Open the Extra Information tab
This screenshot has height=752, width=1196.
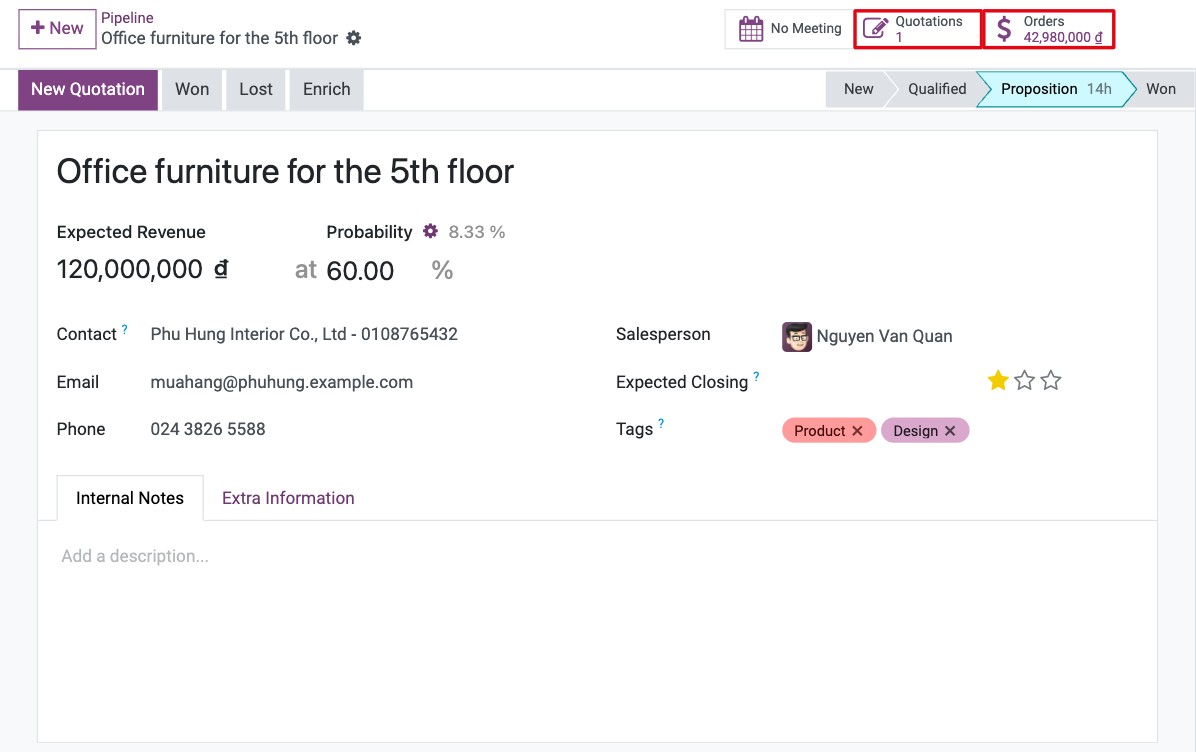[288, 498]
